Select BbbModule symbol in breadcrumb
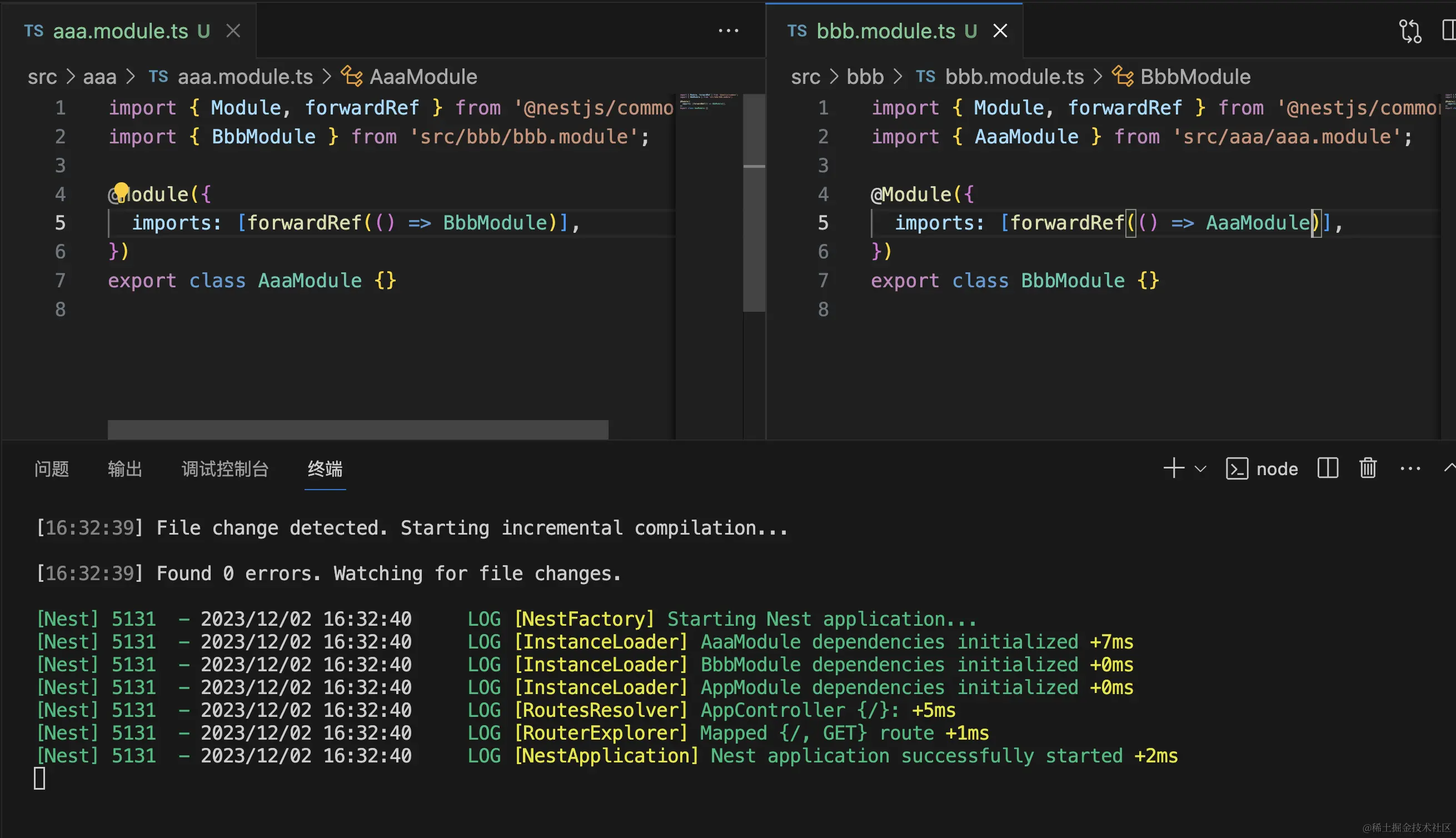This screenshot has height=838, width=1456. (1195, 77)
